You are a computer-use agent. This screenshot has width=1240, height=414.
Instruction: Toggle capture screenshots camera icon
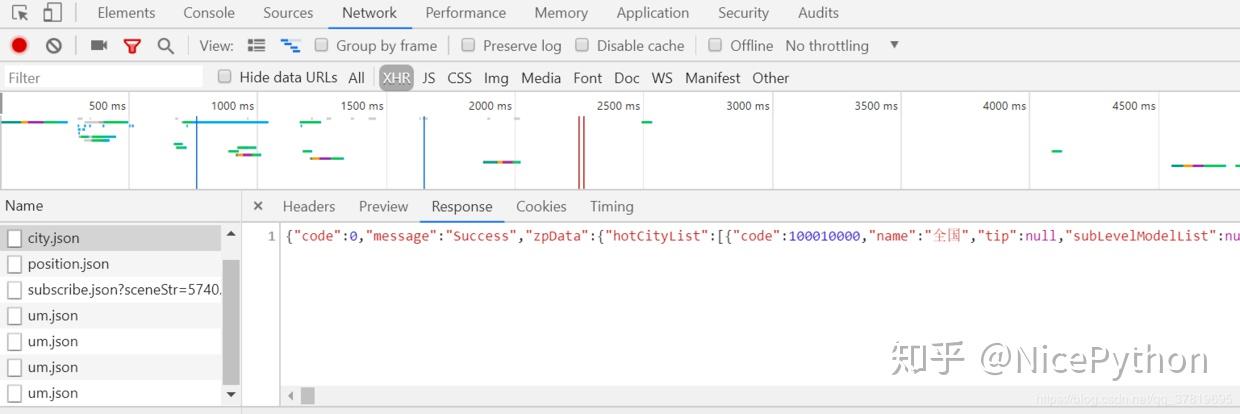click(98, 45)
